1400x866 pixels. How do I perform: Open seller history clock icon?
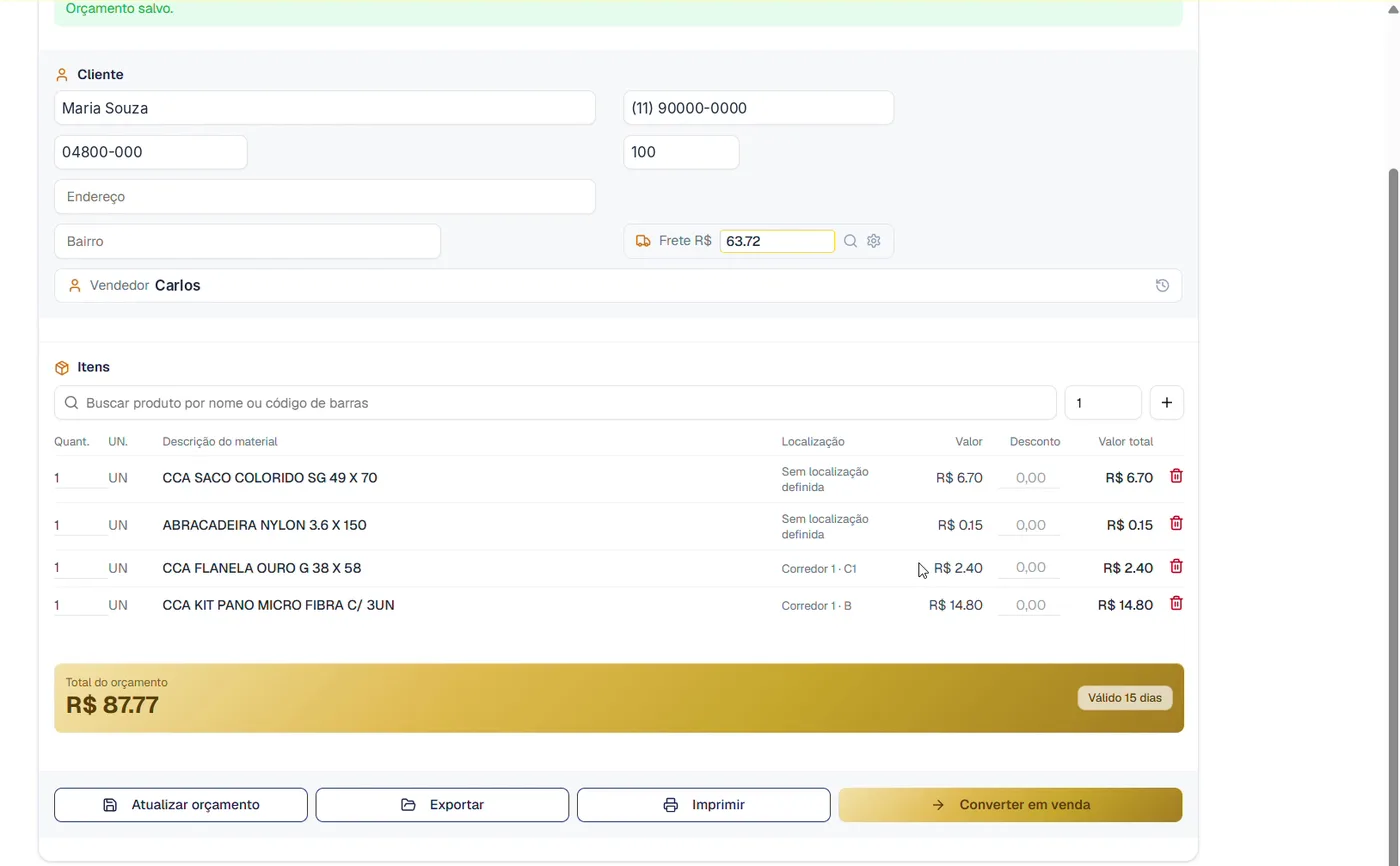click(1162, 286)
